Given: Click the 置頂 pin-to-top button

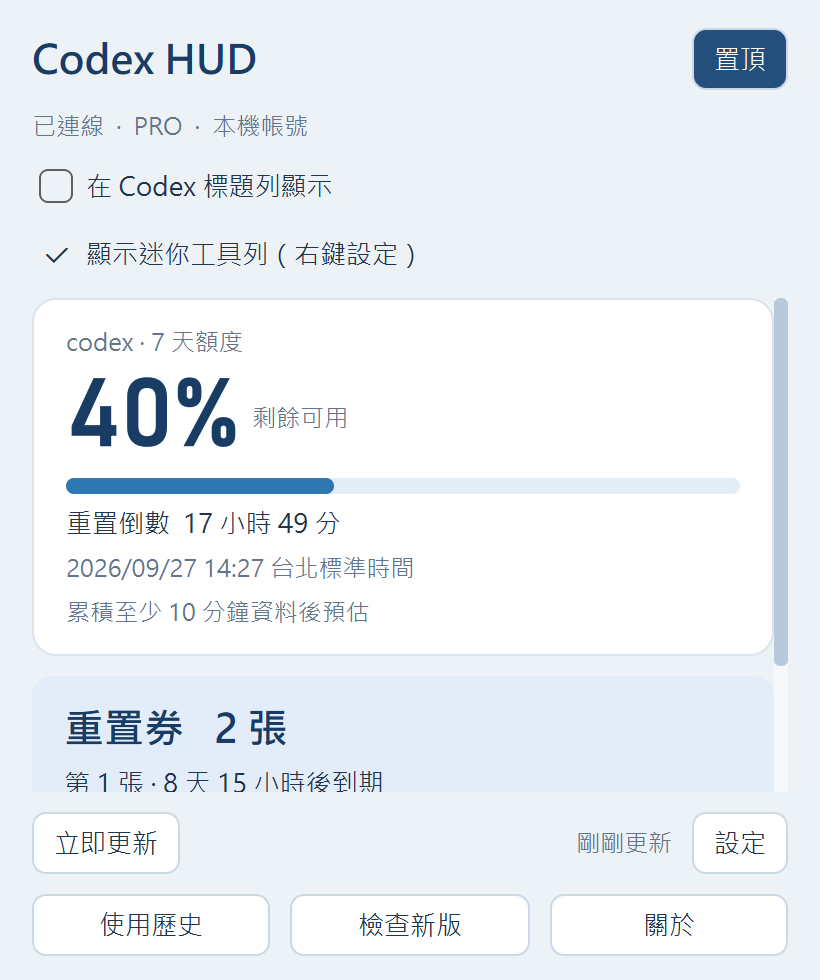Looking at the screenshot, I should (739, 59).
